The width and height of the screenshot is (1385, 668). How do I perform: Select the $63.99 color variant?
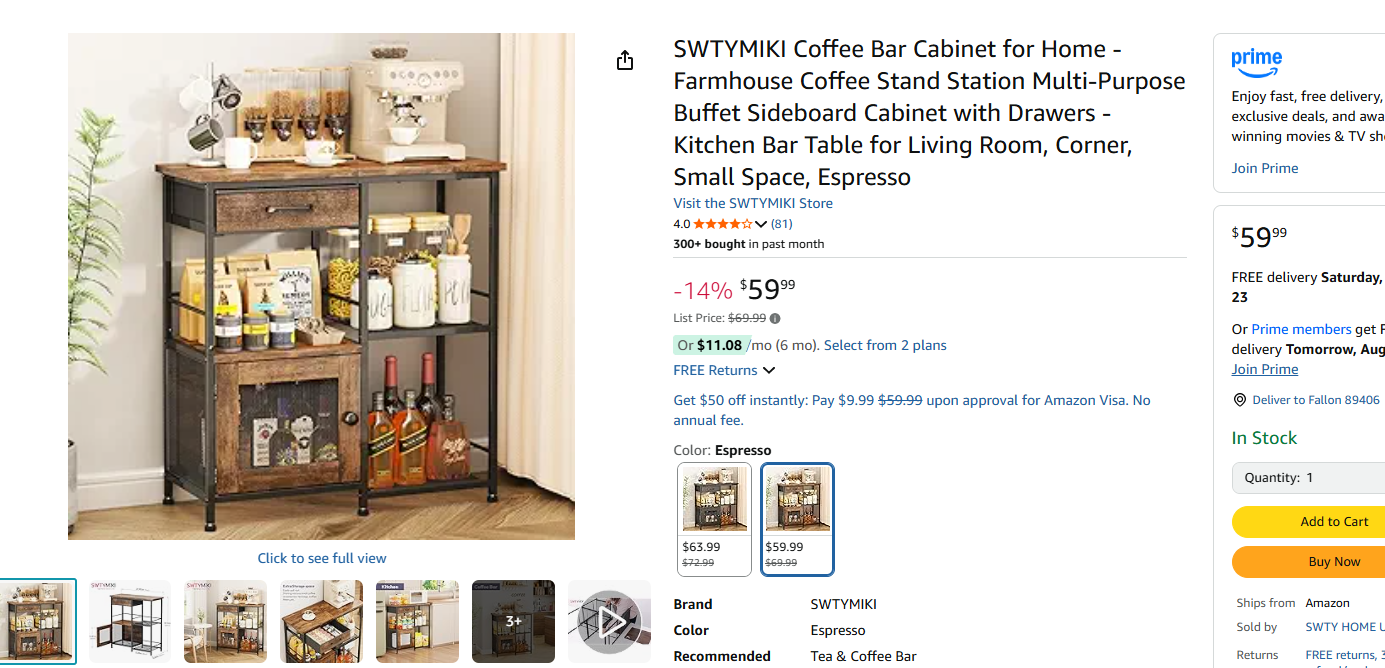click(x=714, y=519)
